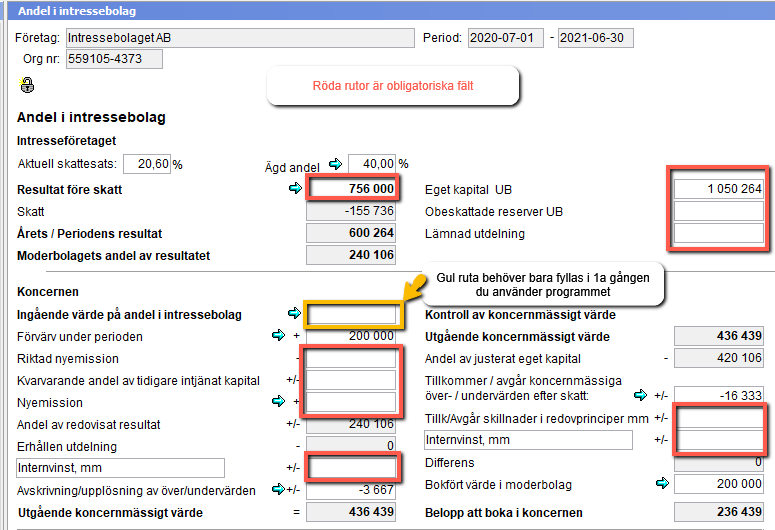Click the Eget kapital UB field
Screen dimensions: 775x530
719,189
